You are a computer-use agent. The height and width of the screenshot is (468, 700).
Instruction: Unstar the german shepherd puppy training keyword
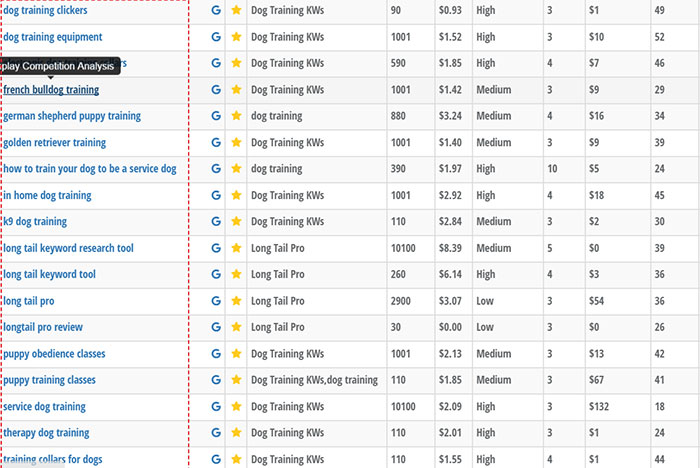click(237, 116)
